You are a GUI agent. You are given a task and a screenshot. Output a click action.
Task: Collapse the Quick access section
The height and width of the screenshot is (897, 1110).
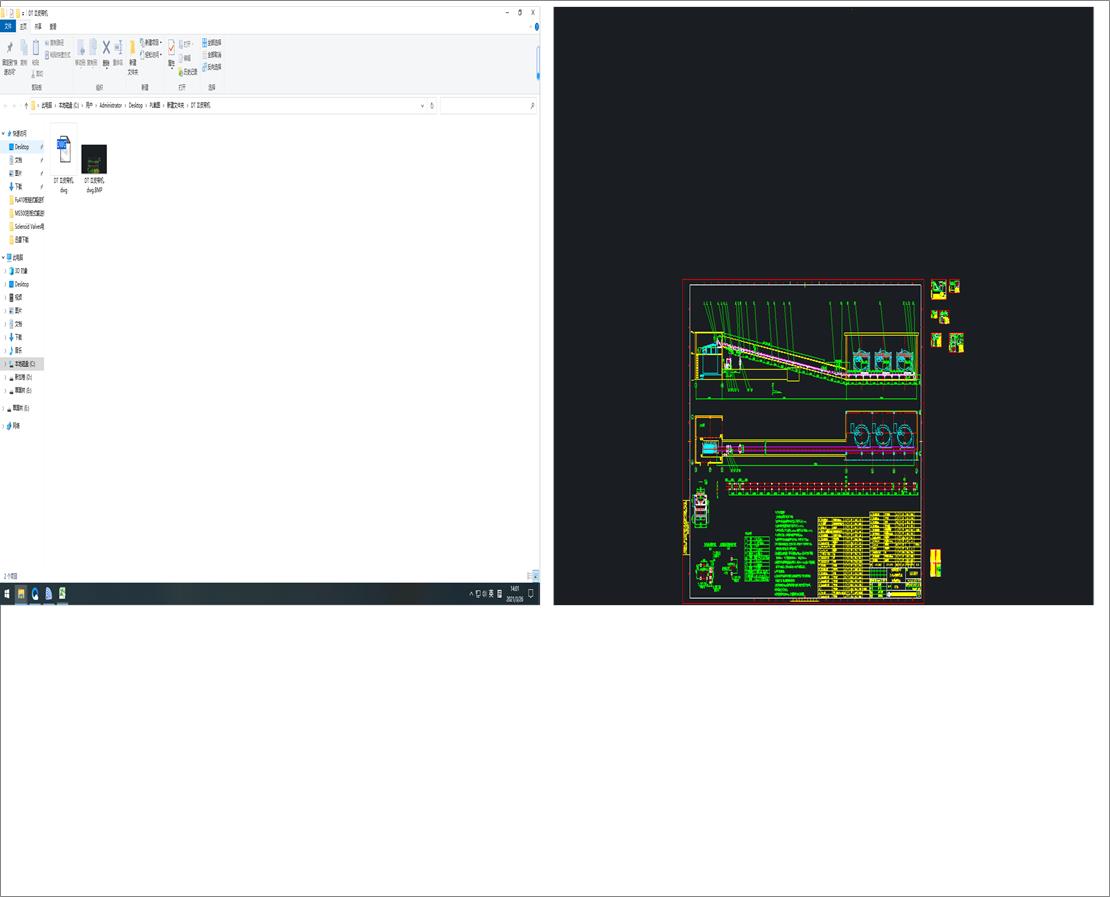pos(4,132)
